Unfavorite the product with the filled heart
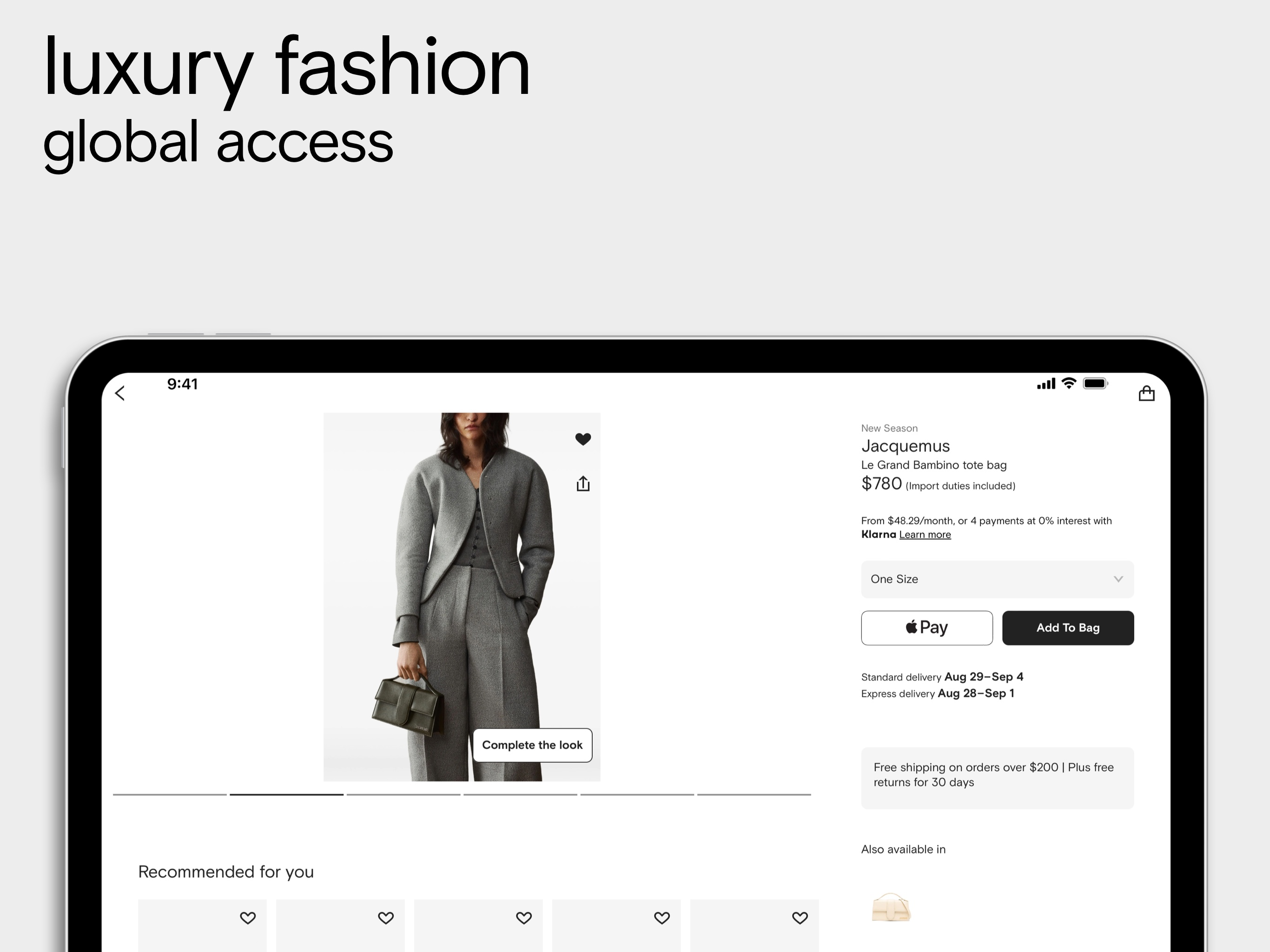1270x952 pixels. pyautogui.click(x=583, y=439)
